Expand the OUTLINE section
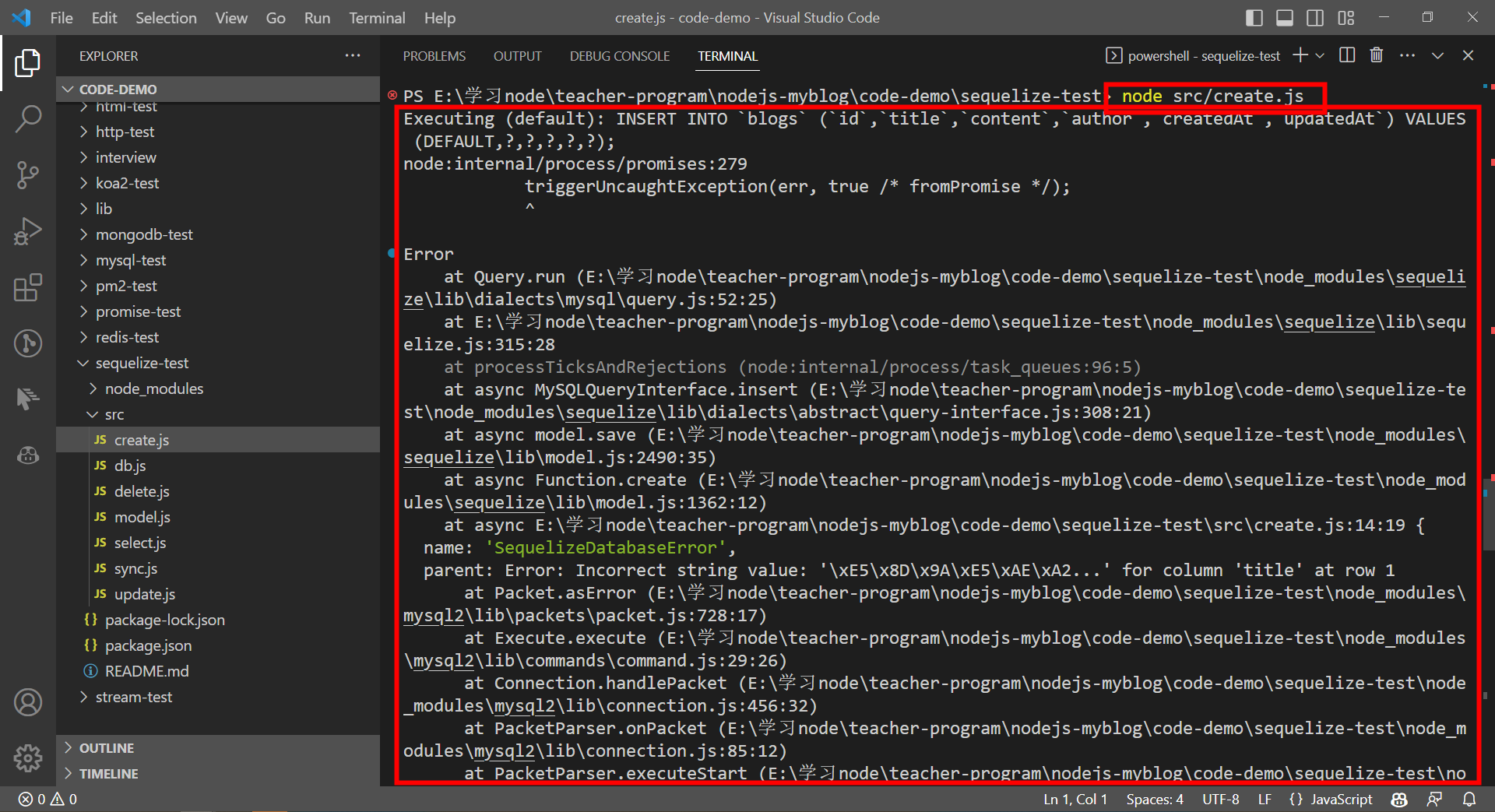Viewport: 1495px width, 812px height. coord(218,748)
